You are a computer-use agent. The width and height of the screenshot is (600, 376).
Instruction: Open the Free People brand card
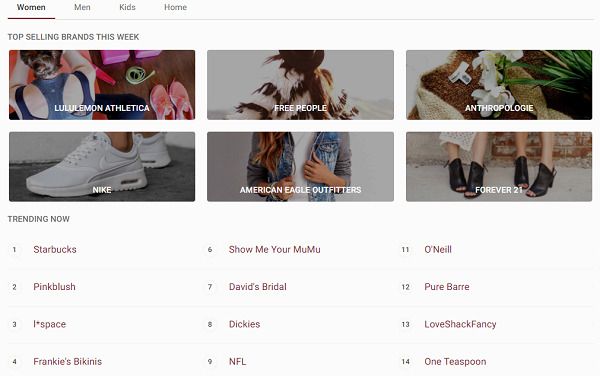tap(300, 85)
